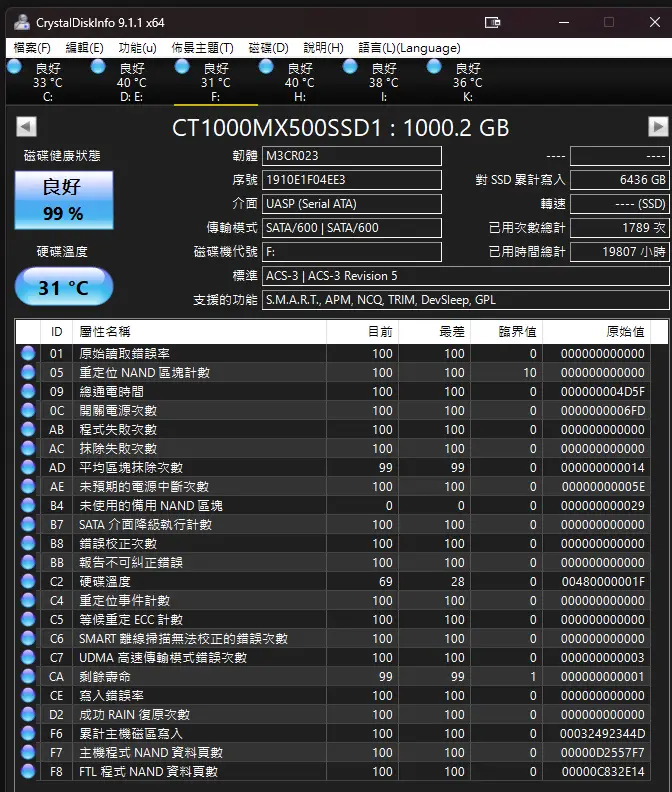Click the interface field UASP (Serial ATA)

(352, 204)
